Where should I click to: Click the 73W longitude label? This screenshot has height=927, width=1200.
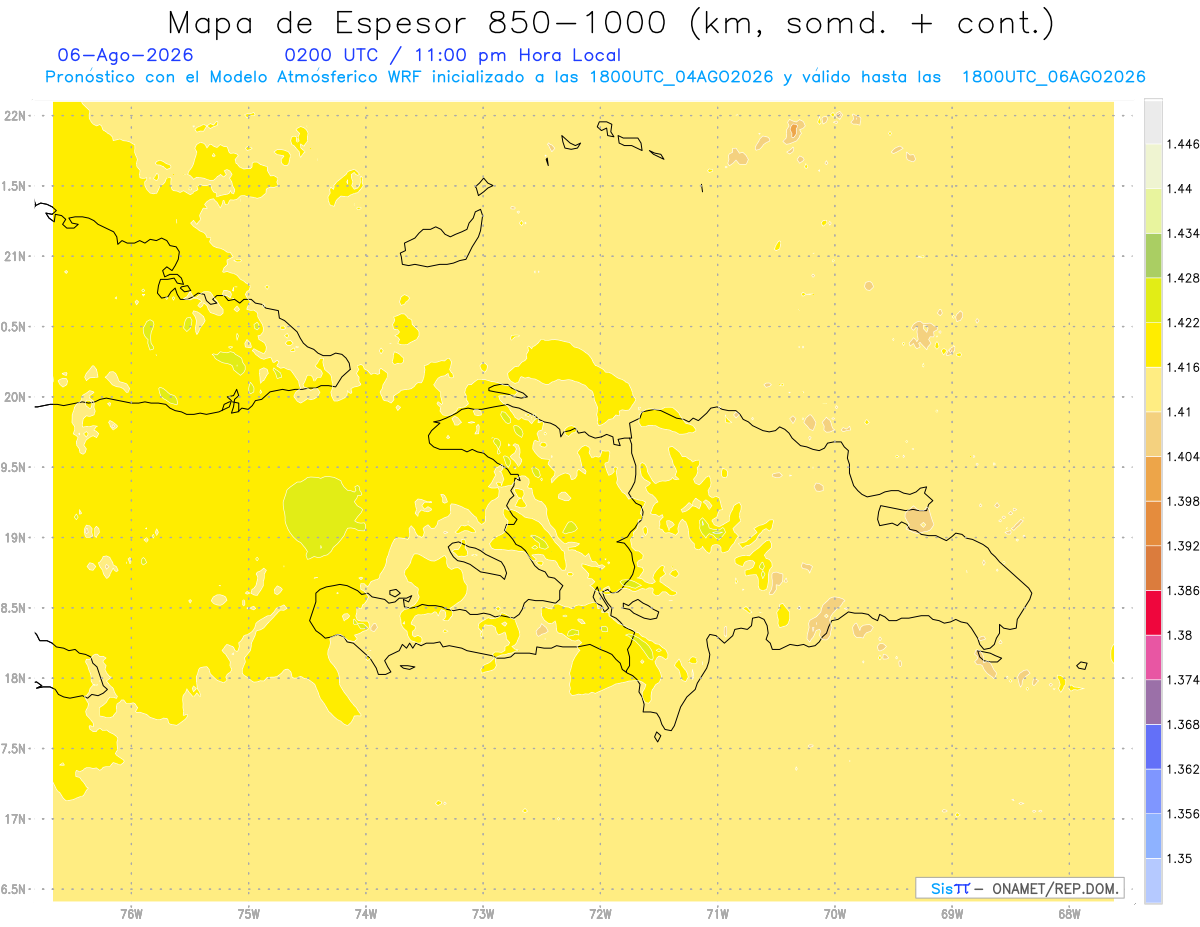pyautogui.click(x=483, y=914)
